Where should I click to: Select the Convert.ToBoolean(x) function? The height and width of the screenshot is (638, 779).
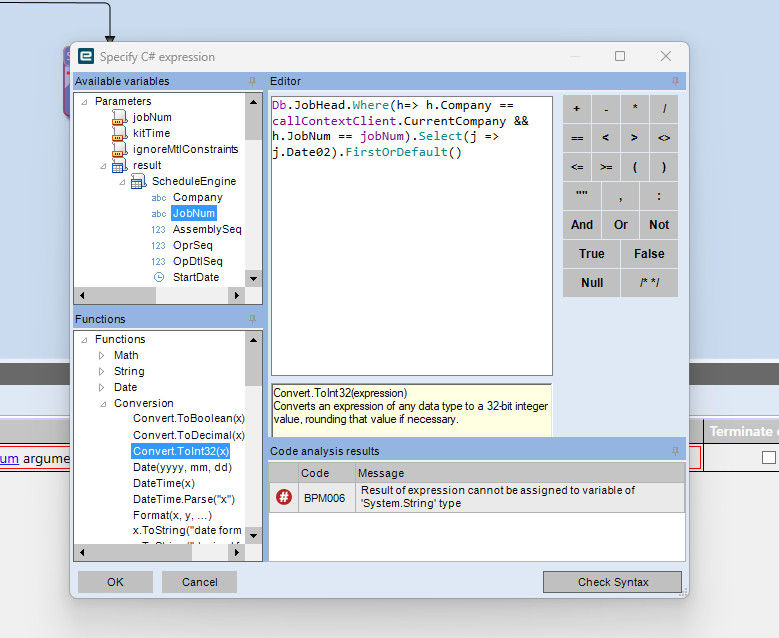click(189, 418)
